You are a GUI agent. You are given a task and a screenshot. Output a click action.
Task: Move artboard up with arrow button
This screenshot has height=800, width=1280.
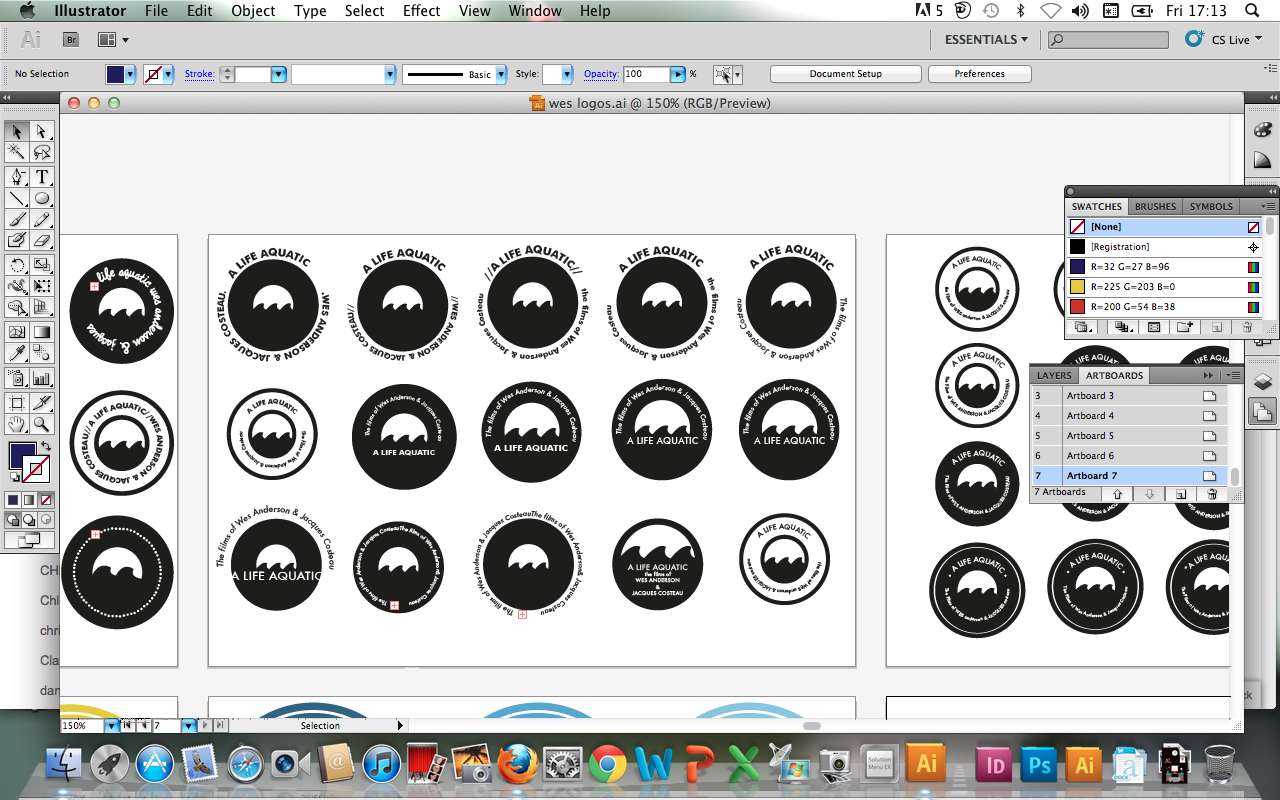click(x=1117, y=493)
